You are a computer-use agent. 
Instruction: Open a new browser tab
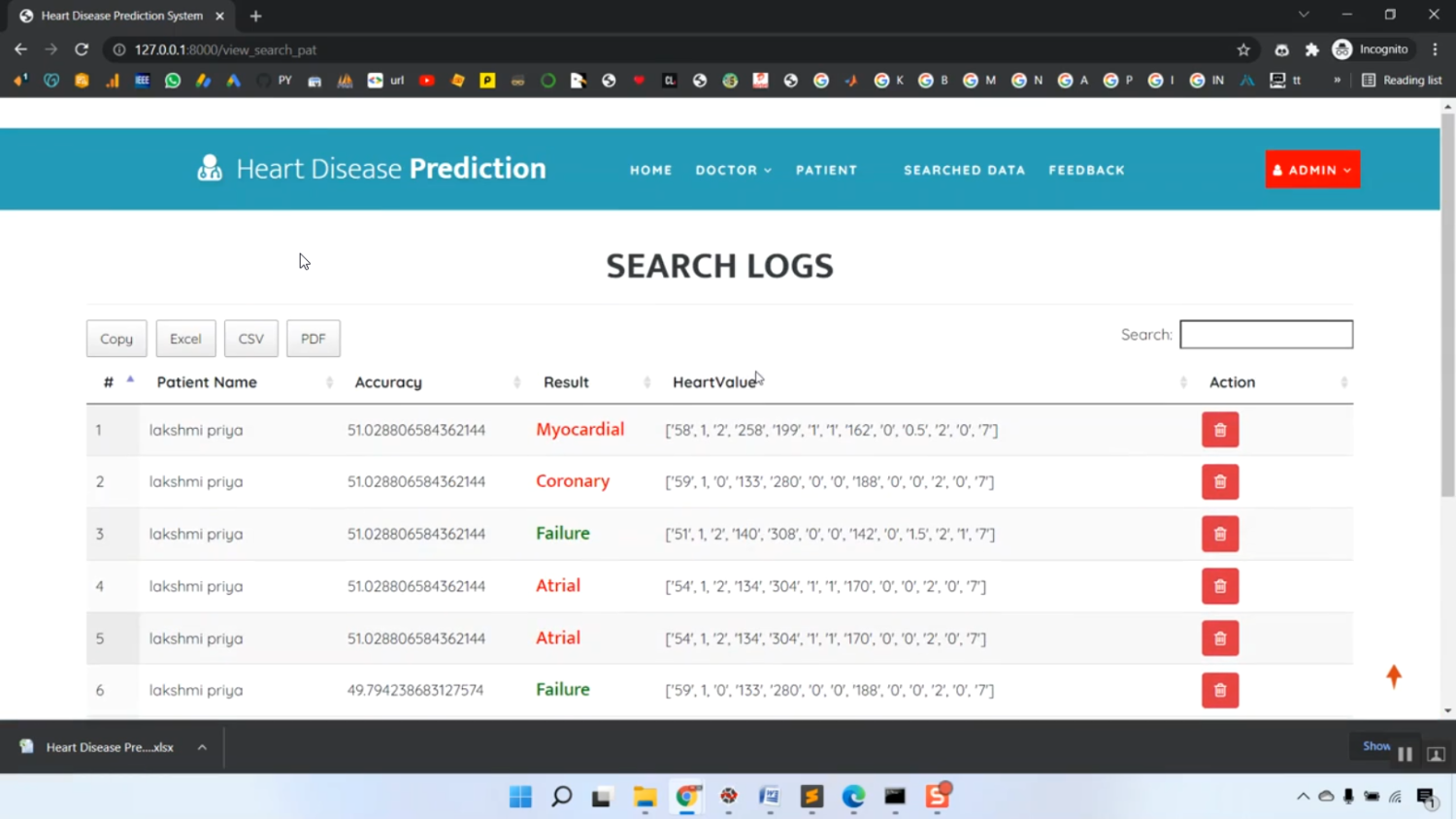(x=255, y=16)
